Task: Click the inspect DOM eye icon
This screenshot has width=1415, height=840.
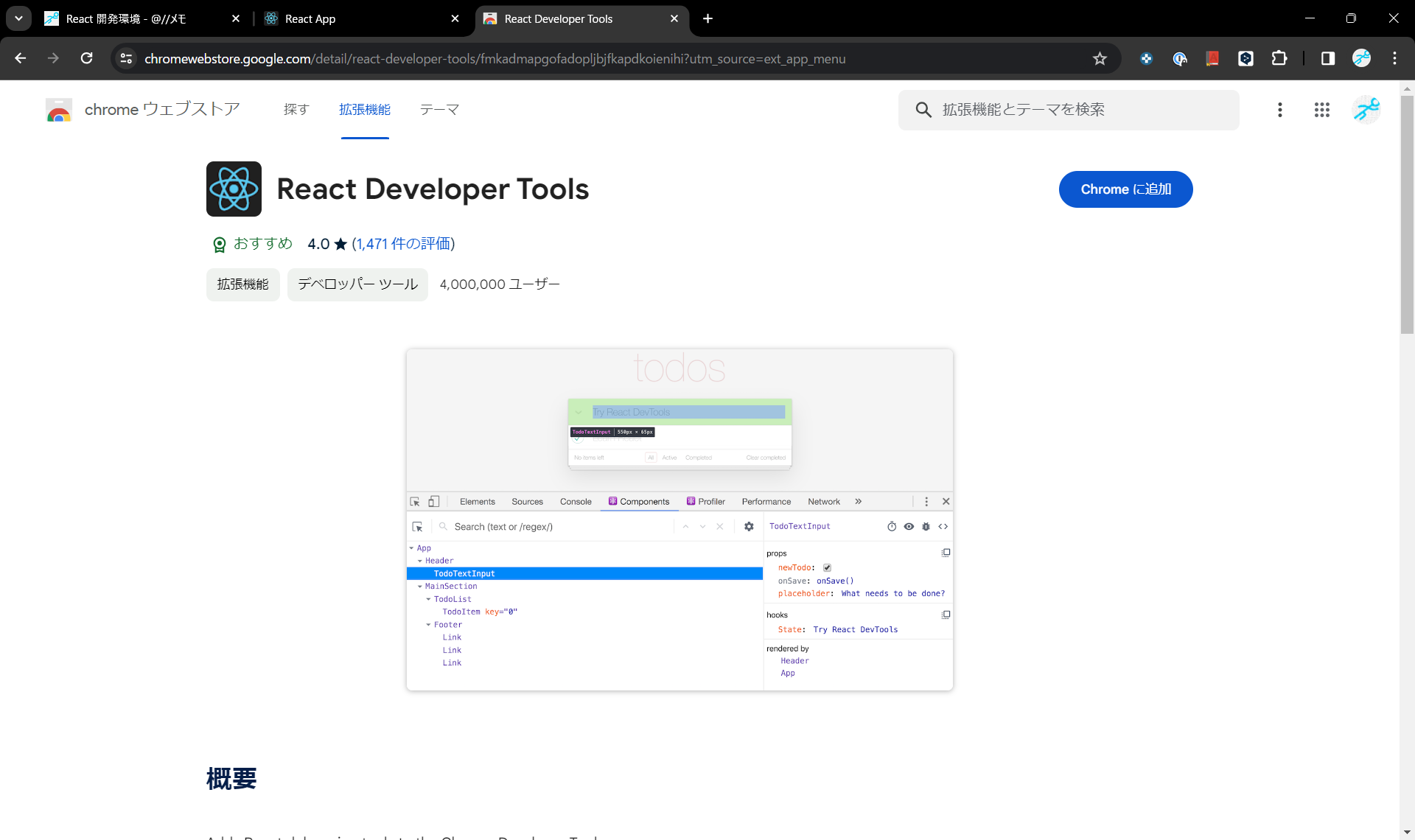Action: pyautogui.click(x=908, y=526)
